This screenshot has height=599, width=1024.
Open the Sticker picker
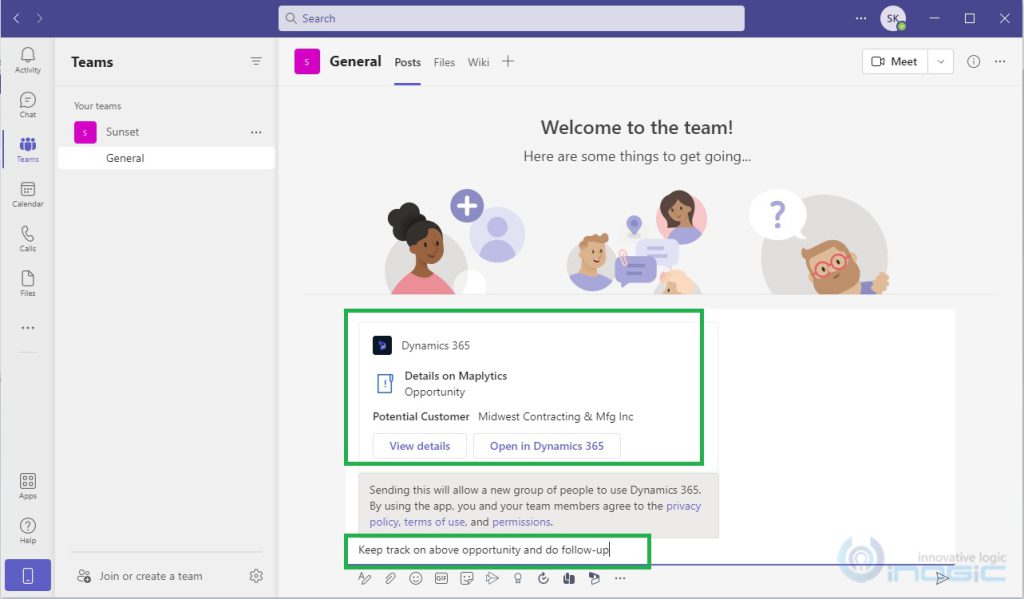[x=467, y=578]
